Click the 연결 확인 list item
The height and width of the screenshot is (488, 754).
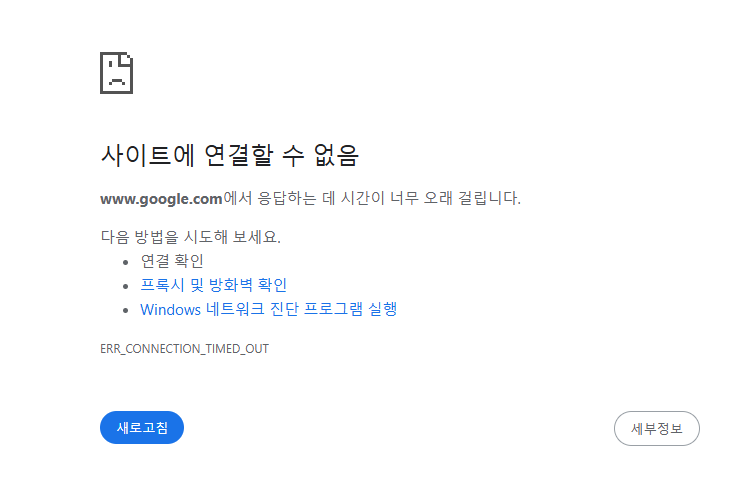tap(172, 261)
